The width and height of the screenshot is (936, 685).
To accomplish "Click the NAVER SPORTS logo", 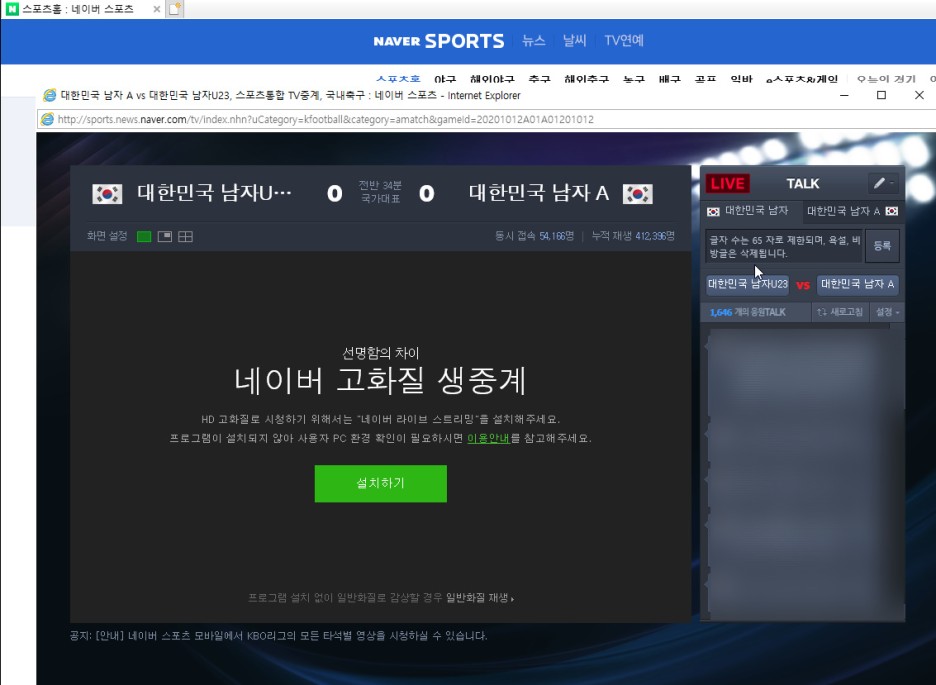I will tap(439, 41).
